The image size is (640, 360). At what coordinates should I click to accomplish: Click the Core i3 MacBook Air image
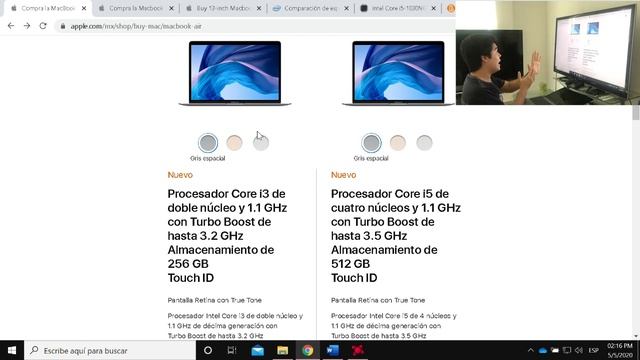tap(235, 73)
